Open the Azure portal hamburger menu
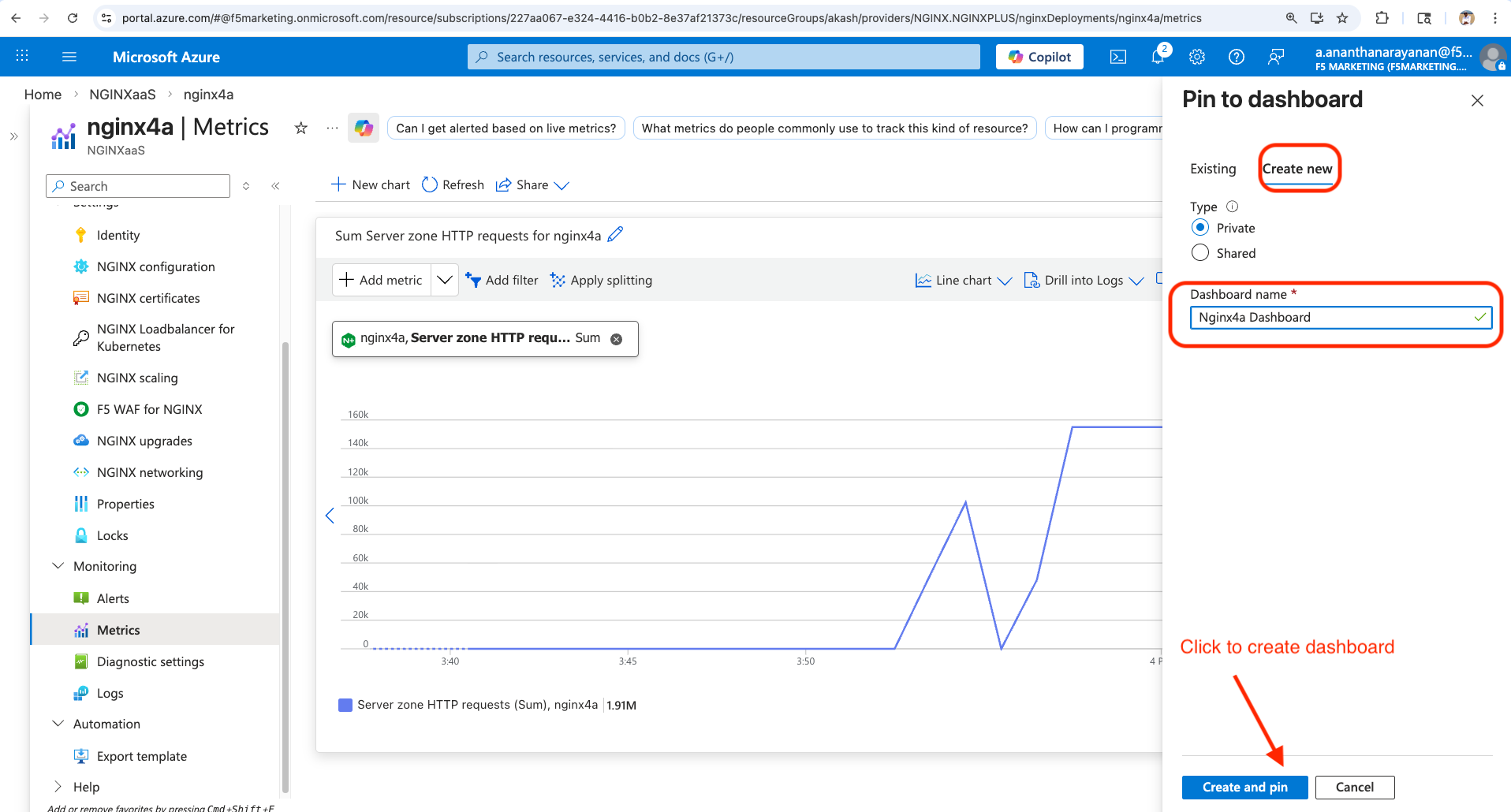 [x=69, y=57]
